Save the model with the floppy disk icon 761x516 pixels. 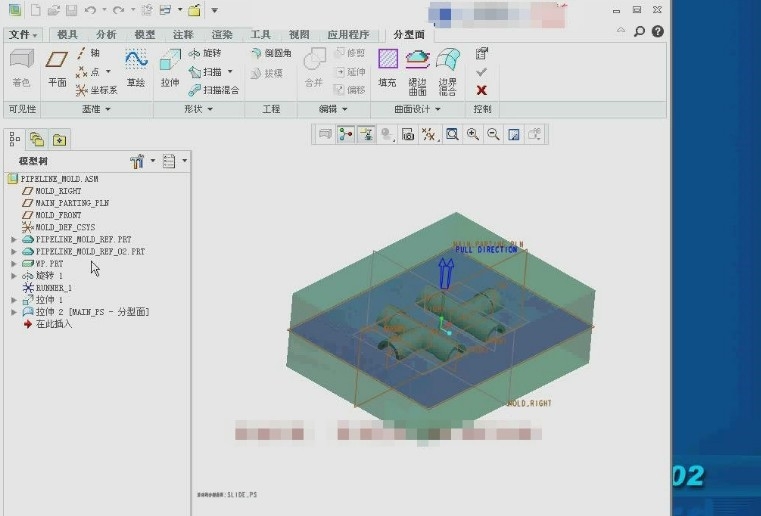[71, 10]
